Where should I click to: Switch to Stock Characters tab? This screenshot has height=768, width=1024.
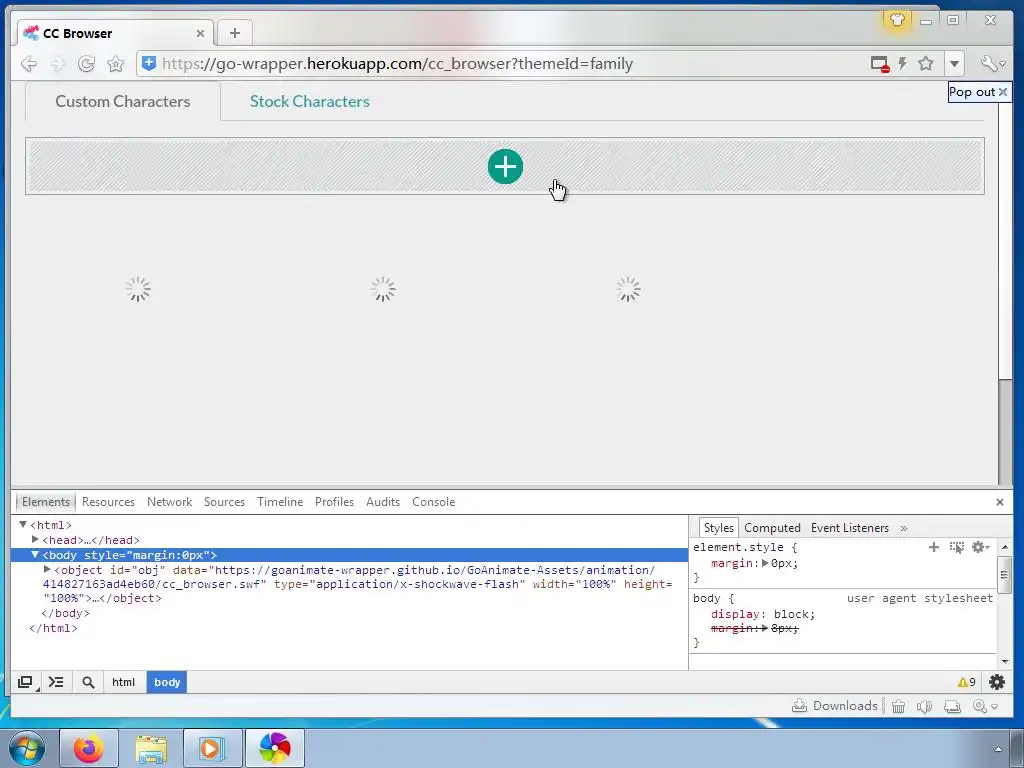pos(310,101)
